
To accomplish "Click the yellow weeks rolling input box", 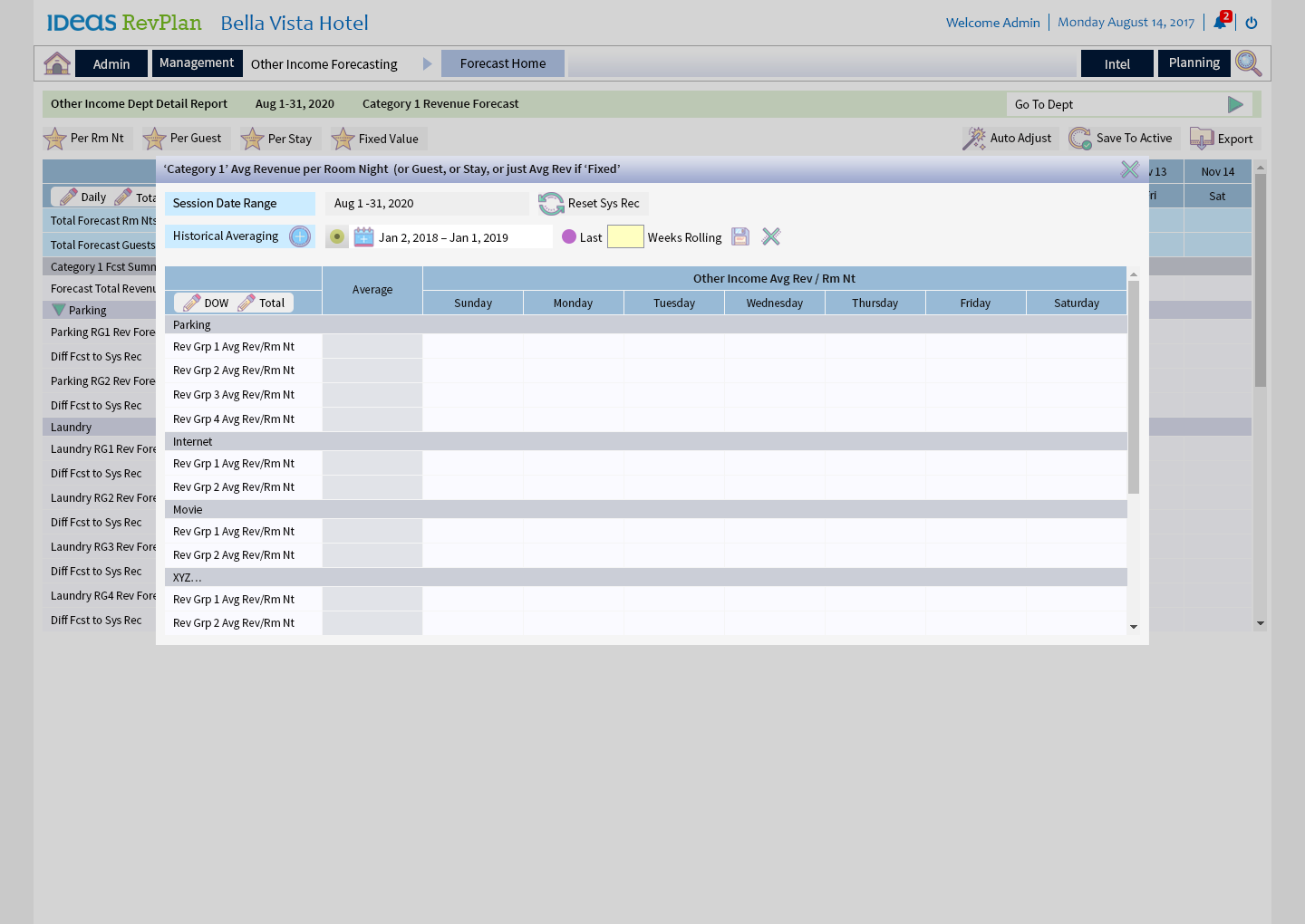I will 625,237.
